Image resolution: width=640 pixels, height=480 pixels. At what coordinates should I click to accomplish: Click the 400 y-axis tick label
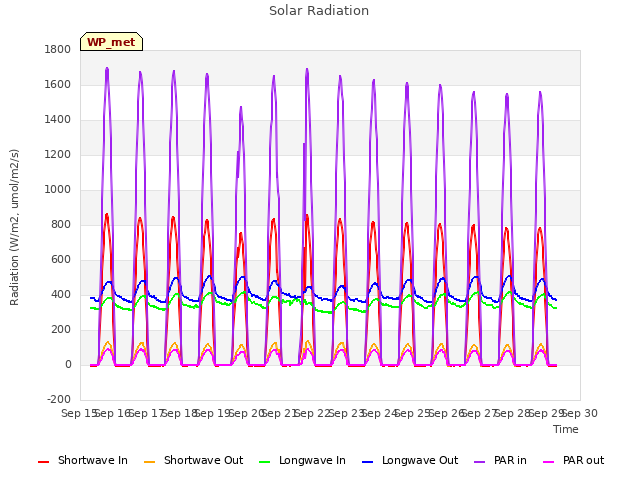(x=61, y=295)
